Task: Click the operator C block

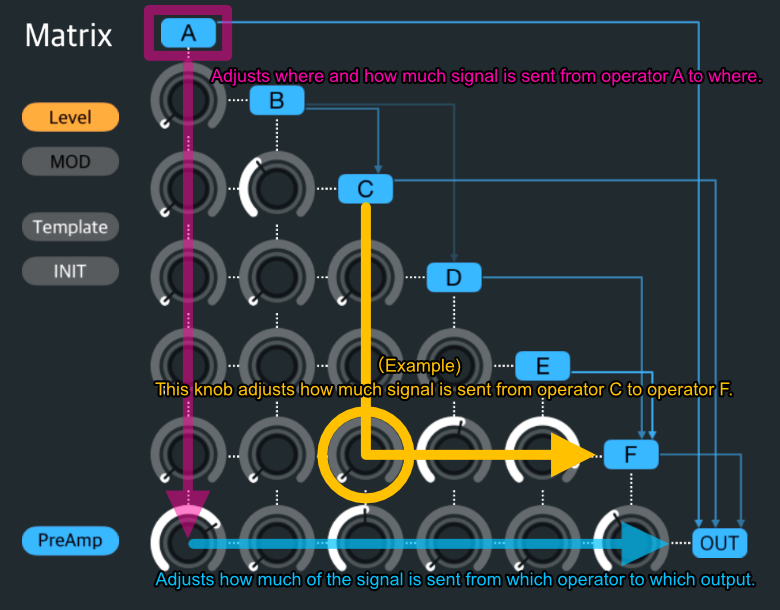Action: 365,188
